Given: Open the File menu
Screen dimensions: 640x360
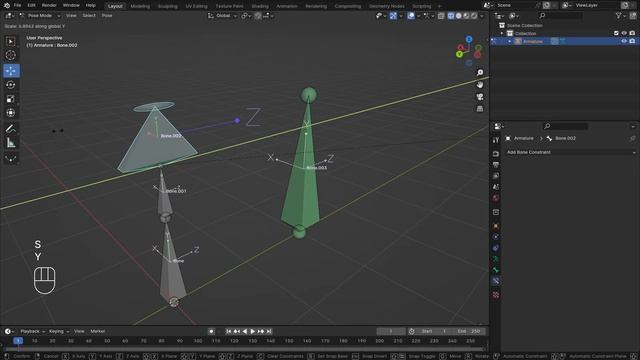Looking at the screenshot, I should 17,5.
